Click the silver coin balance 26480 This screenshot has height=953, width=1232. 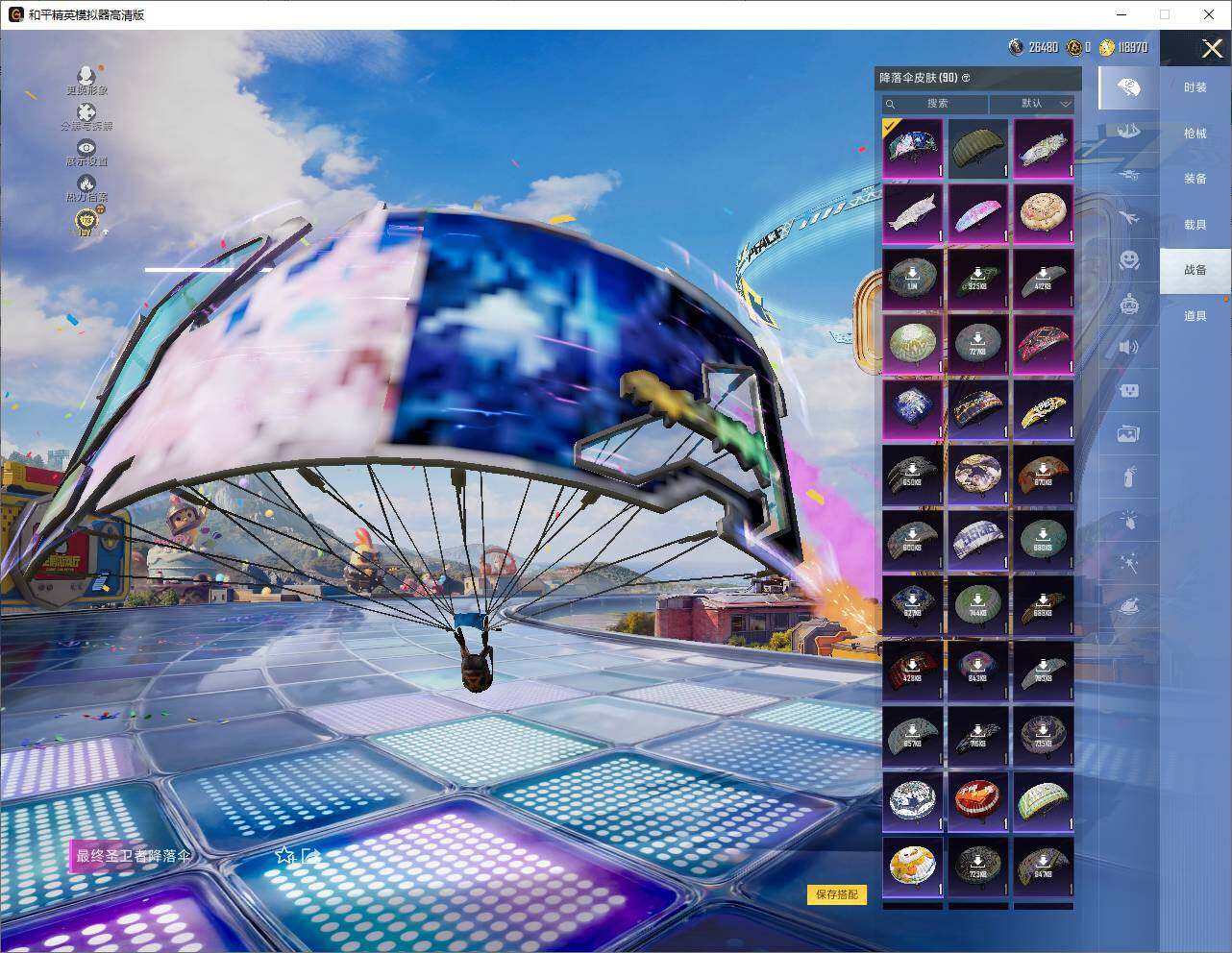[x=1033, y=47]
